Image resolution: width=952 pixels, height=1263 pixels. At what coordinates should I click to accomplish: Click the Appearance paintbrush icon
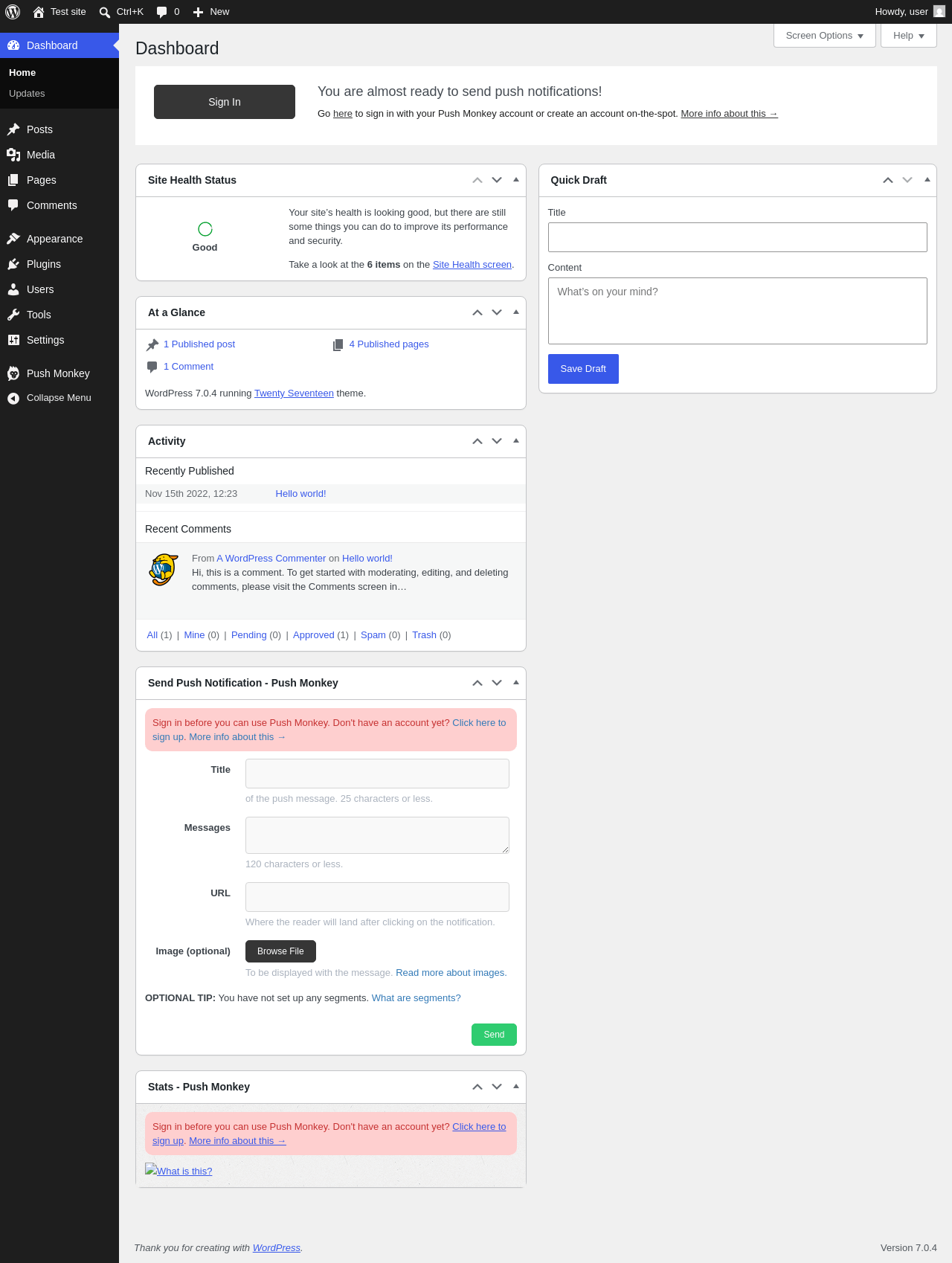pos(13,239)
